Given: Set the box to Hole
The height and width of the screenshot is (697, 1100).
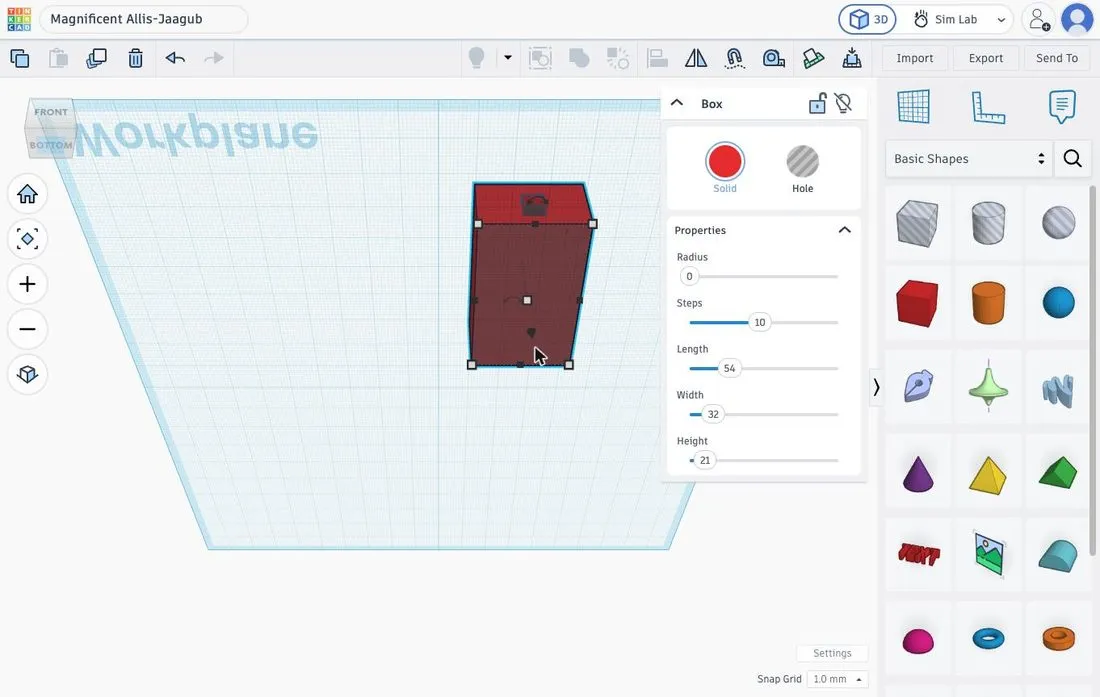Looking at the screenshot, I should (803, 168).
